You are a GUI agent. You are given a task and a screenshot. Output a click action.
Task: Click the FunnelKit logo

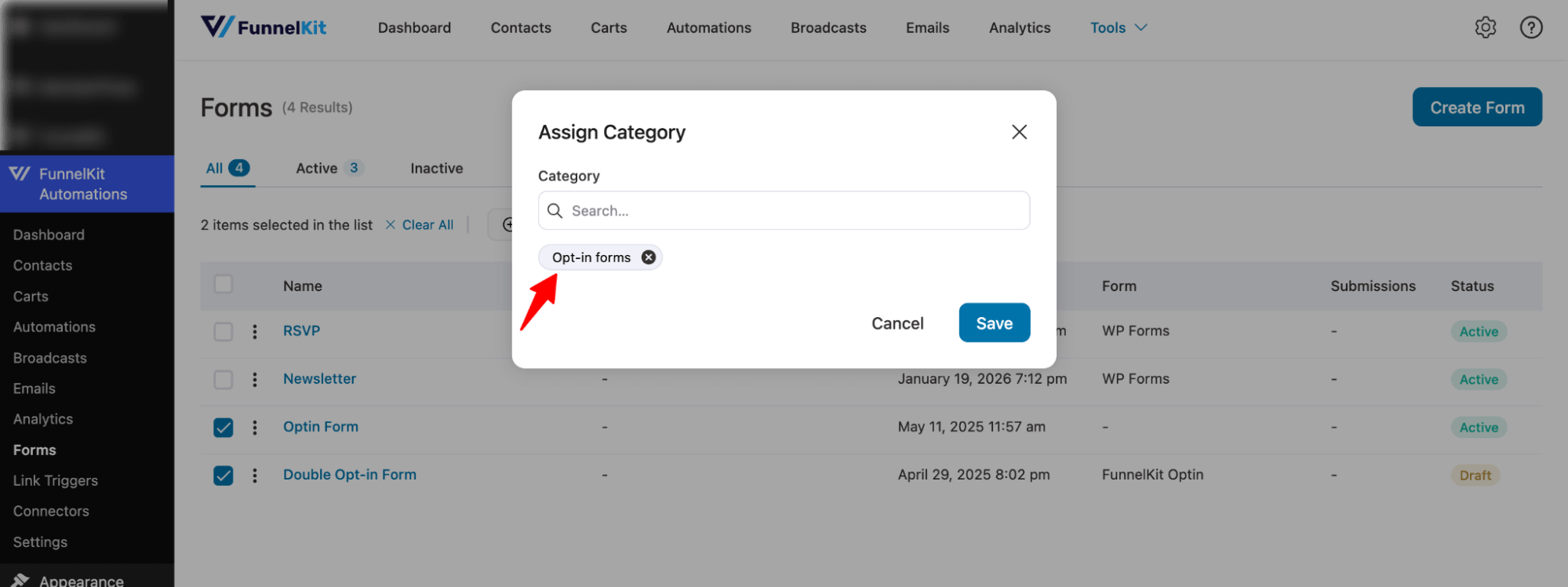pos(264,26)
